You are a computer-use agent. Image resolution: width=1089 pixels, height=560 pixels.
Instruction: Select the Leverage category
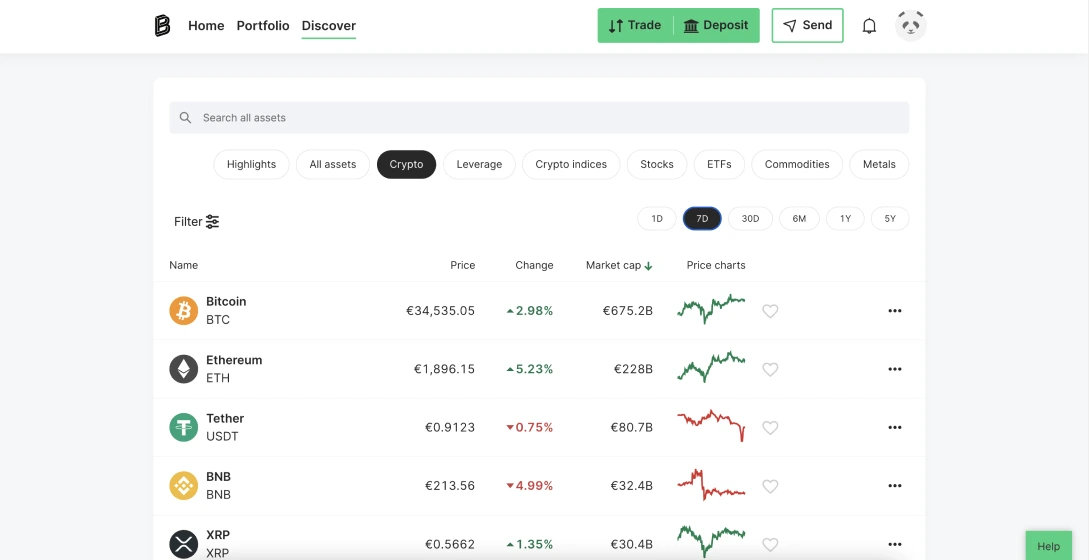(479, 165)
